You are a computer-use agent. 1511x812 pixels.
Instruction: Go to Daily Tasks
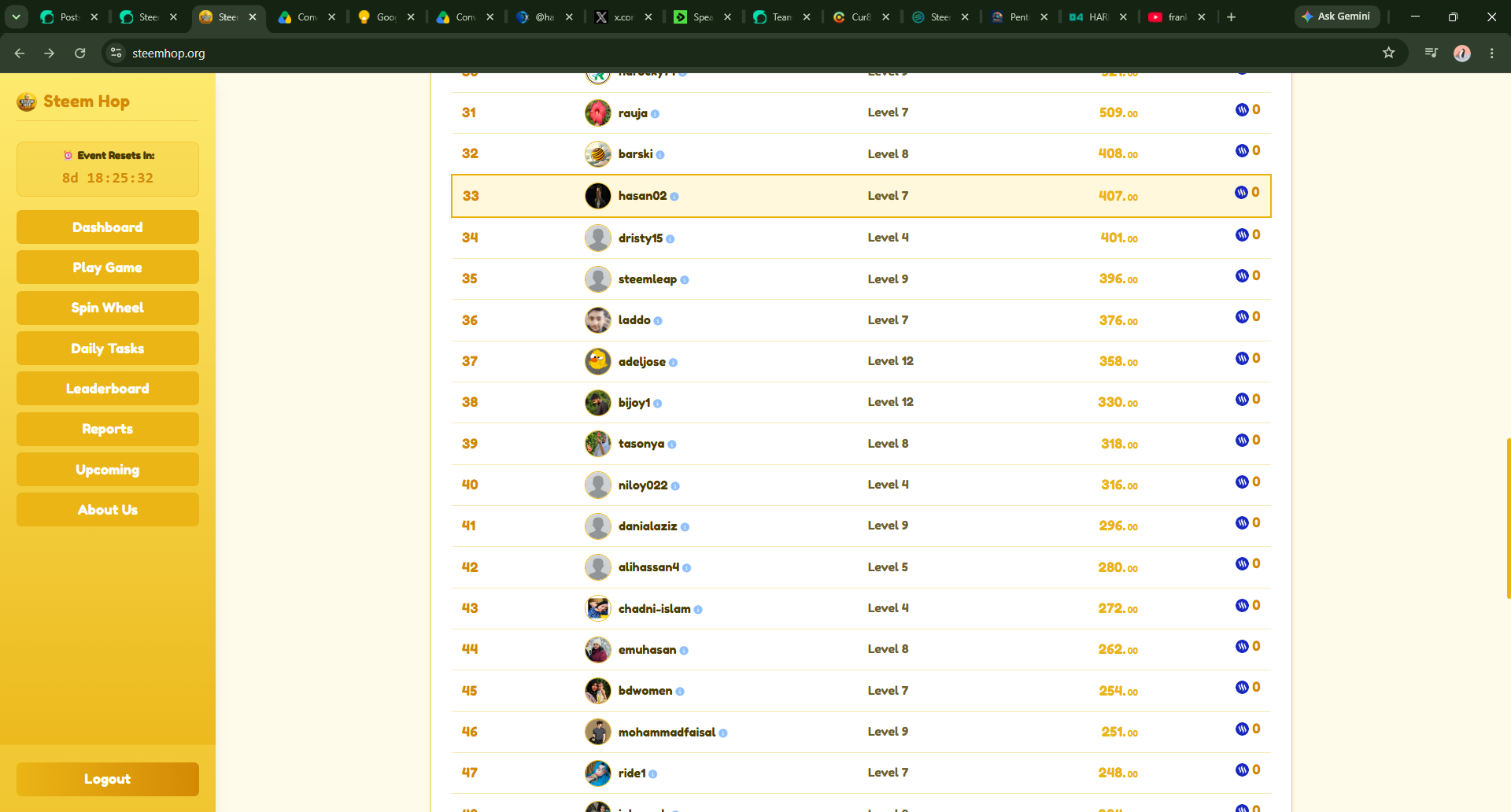[x=108, y=349]
